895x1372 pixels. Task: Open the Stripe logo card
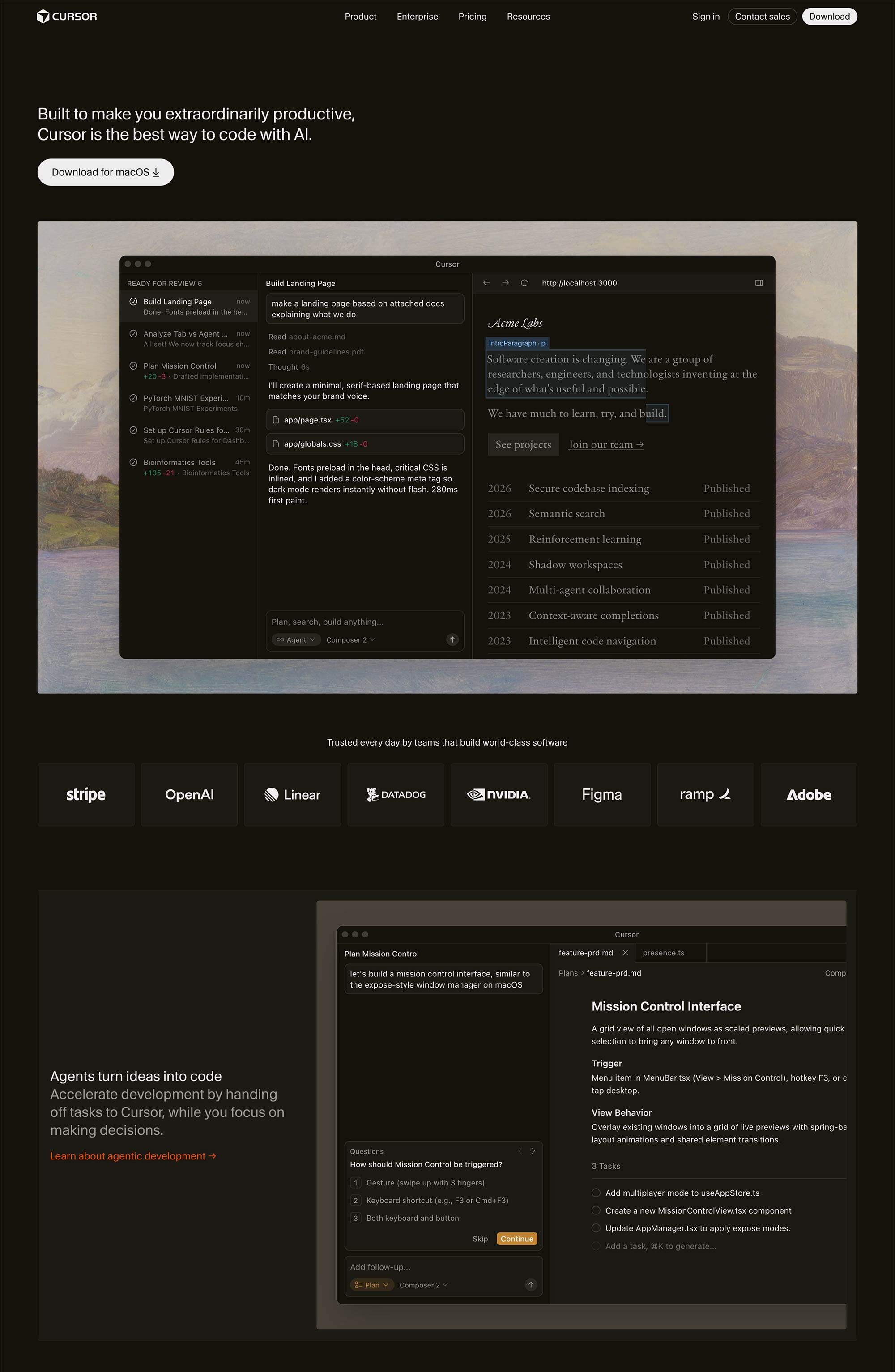click(x=86, y=794)
